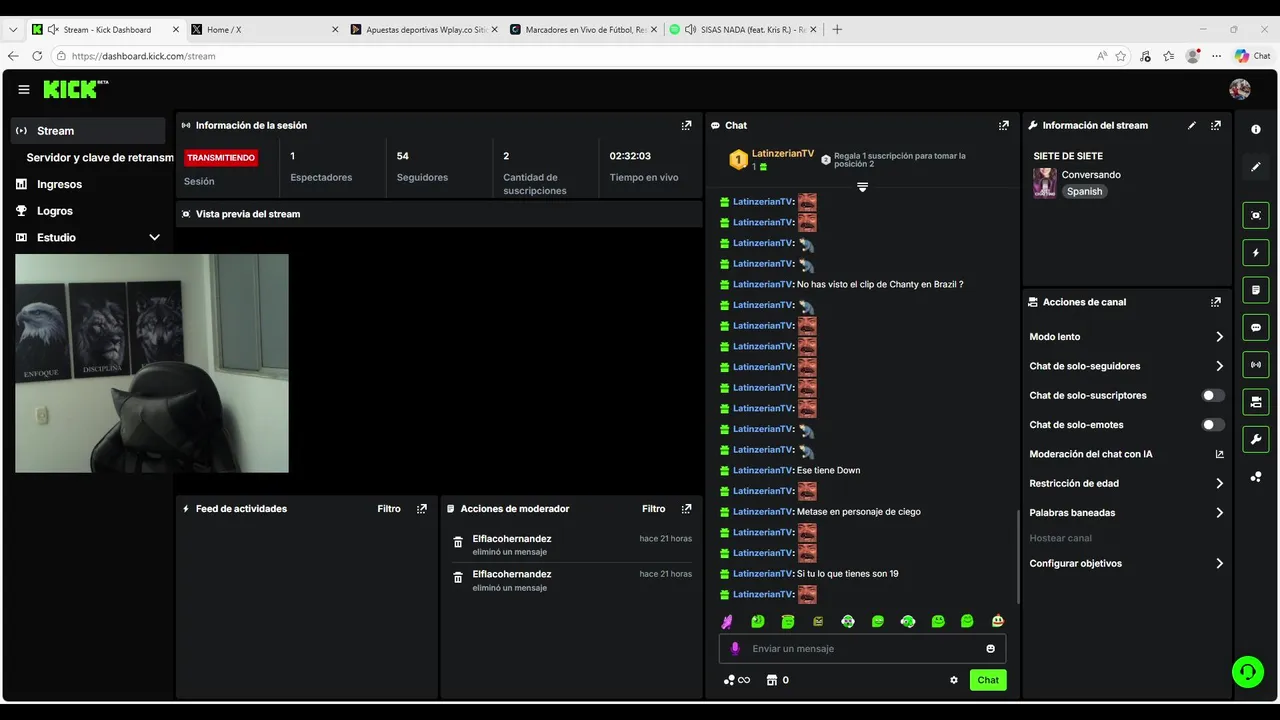Click LatinzerianTV in gift leaderboard
Image resolution: width=1280 pixels, height=720 pixels.
[x=783, y=153]
